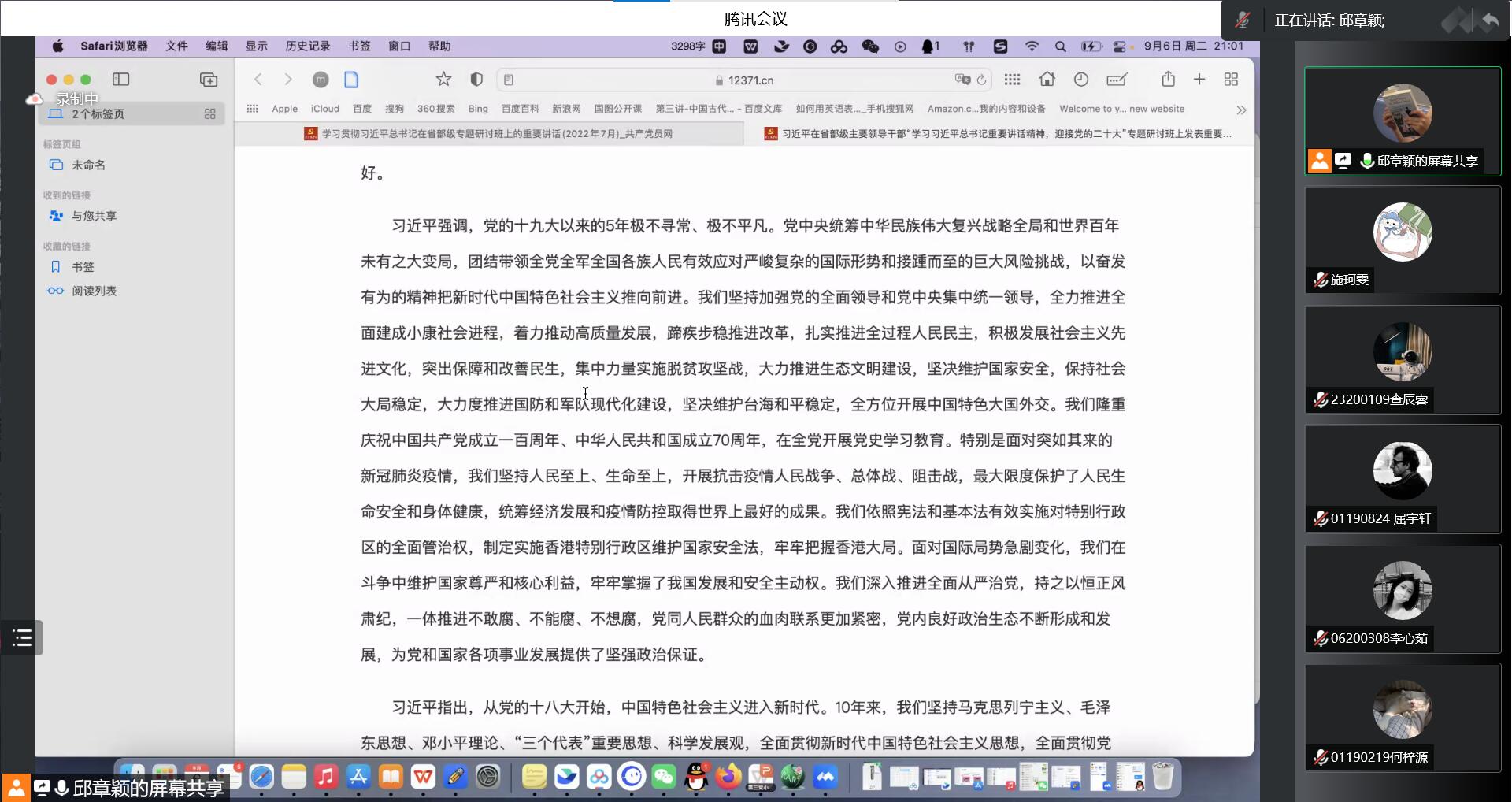Click the tab grid icon beside 2个标签页

coord(209,114)
